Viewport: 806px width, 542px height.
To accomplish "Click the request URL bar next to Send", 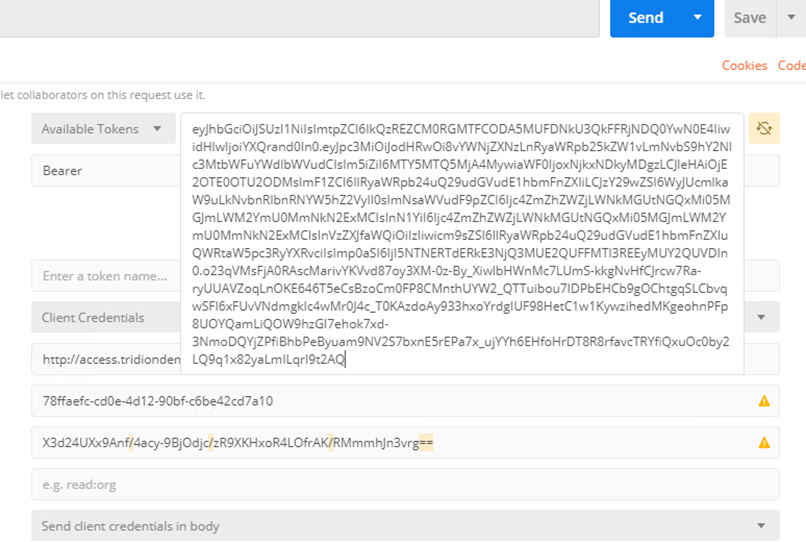I will [x=299, y=17].
